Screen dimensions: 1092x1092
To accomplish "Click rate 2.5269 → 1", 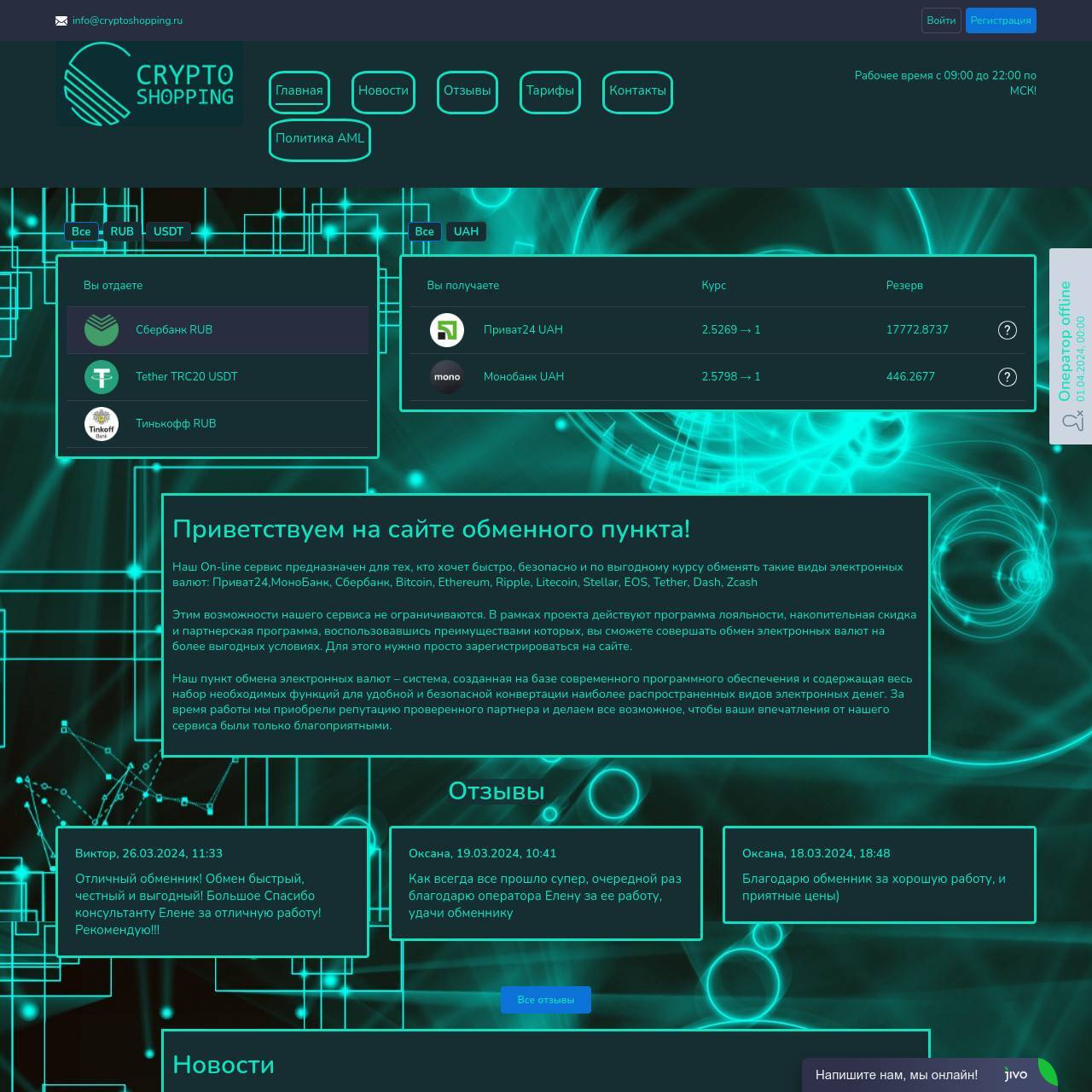I will pos(731,330).
